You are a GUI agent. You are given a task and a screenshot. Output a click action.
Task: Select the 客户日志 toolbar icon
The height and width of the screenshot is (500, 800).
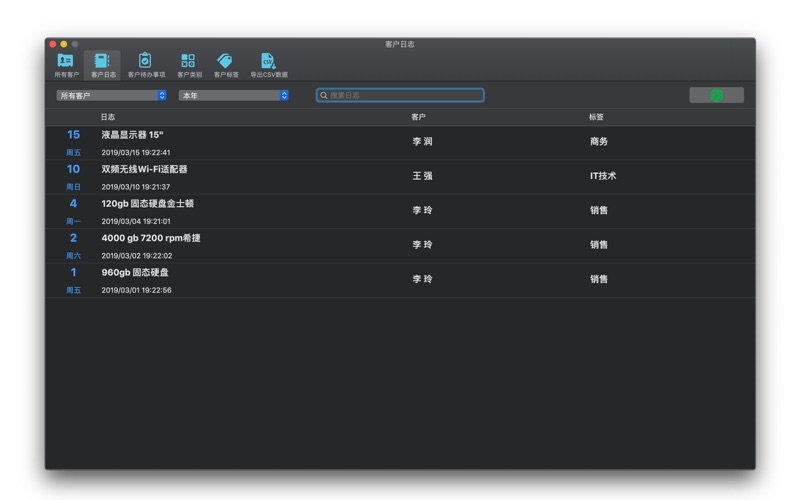point(103,62)
